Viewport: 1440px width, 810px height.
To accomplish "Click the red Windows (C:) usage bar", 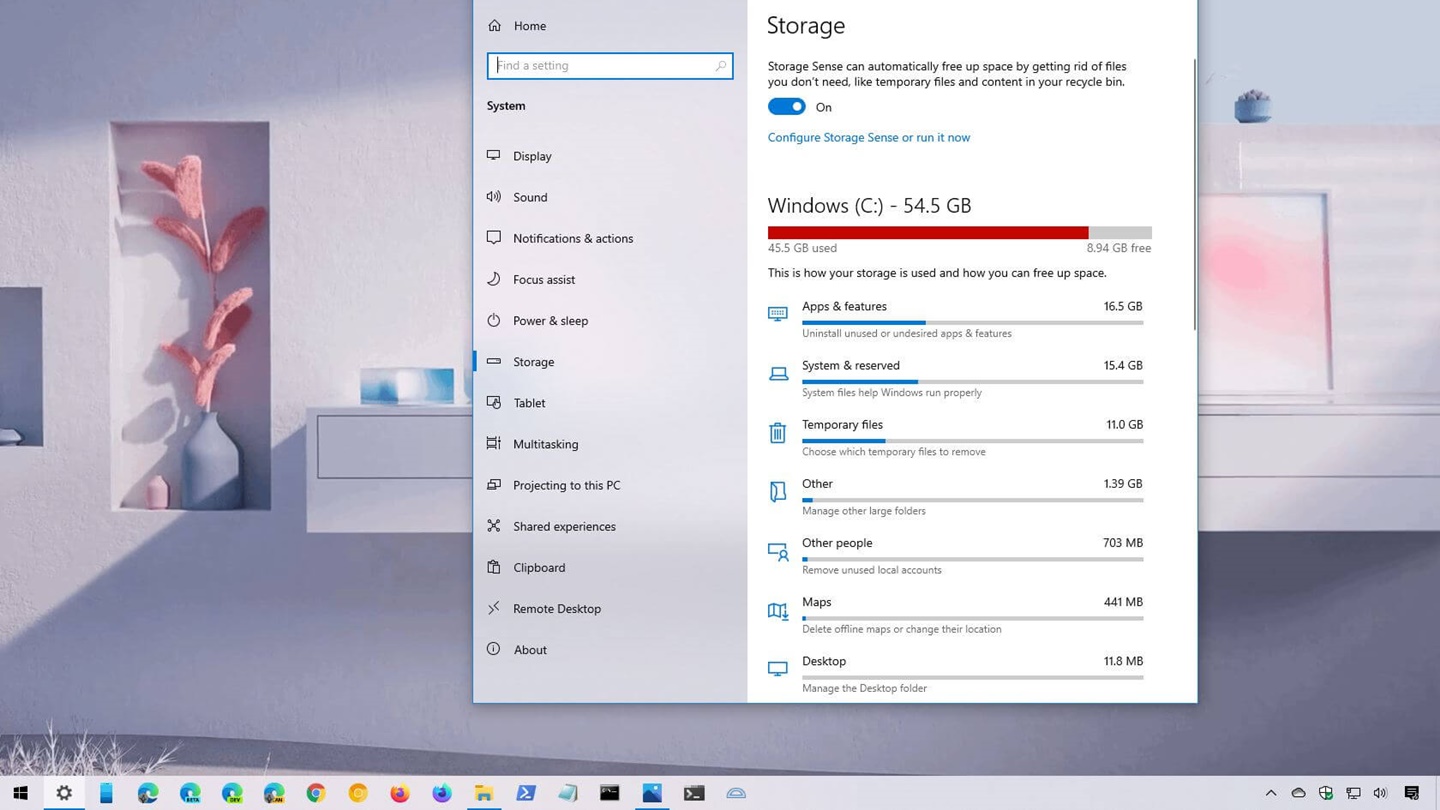I will [927, 232].
